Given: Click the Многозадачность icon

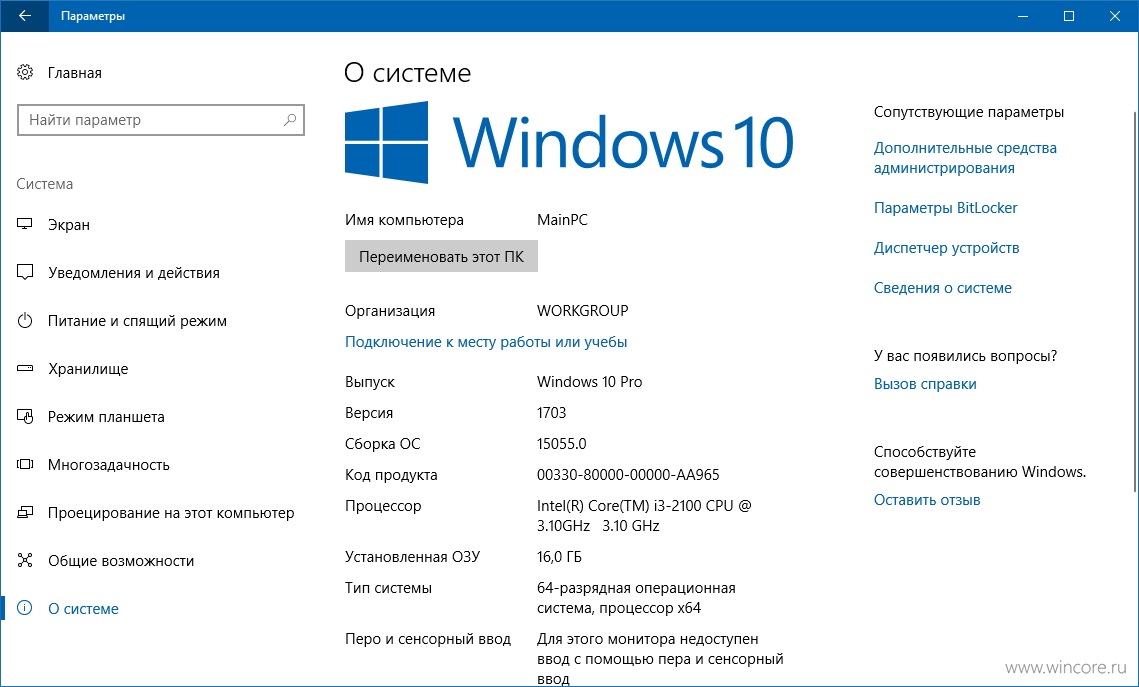Looking at the screenshot, I should 25,465.
